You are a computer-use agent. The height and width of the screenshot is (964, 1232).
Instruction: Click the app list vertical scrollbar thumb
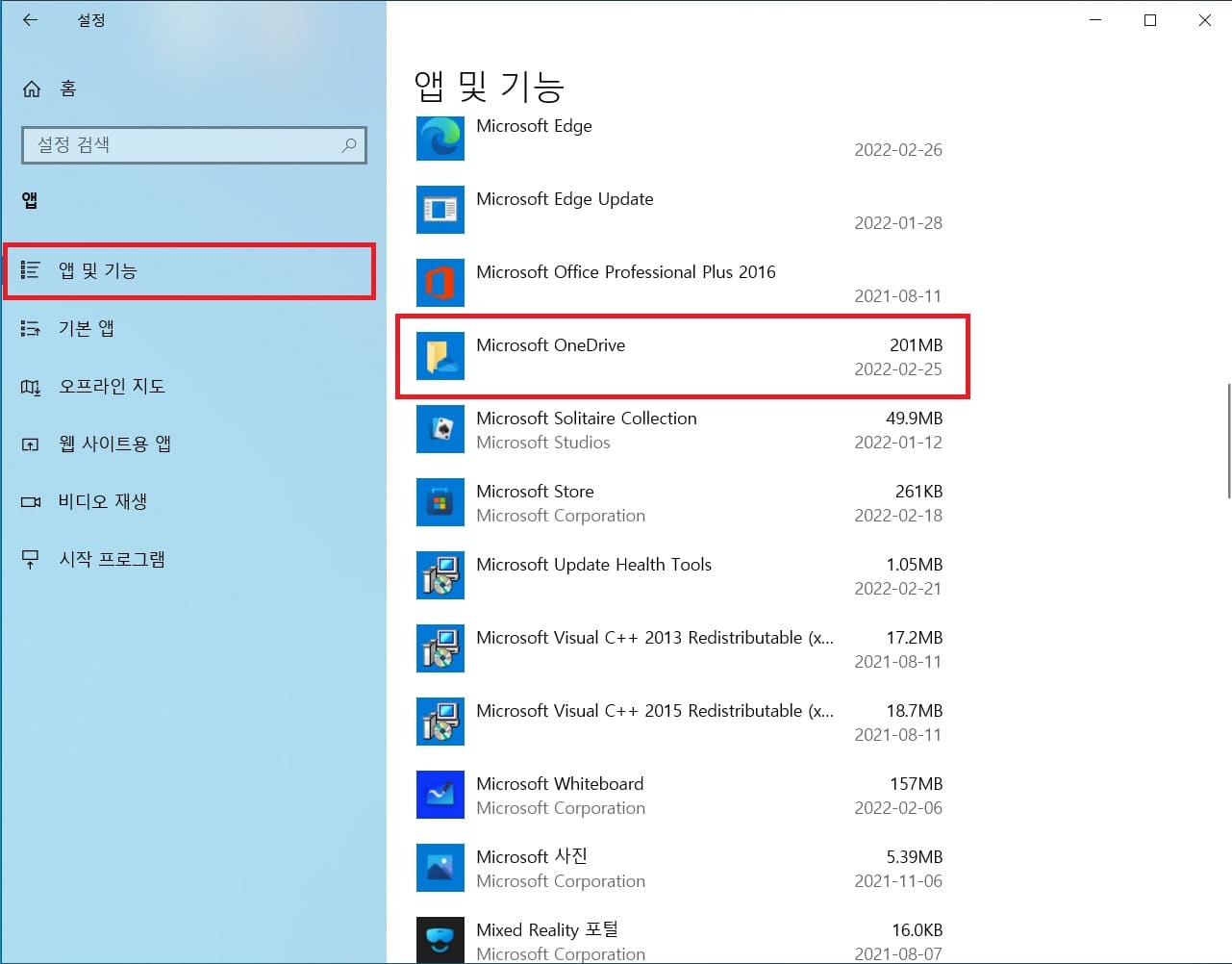(1228, 441)
